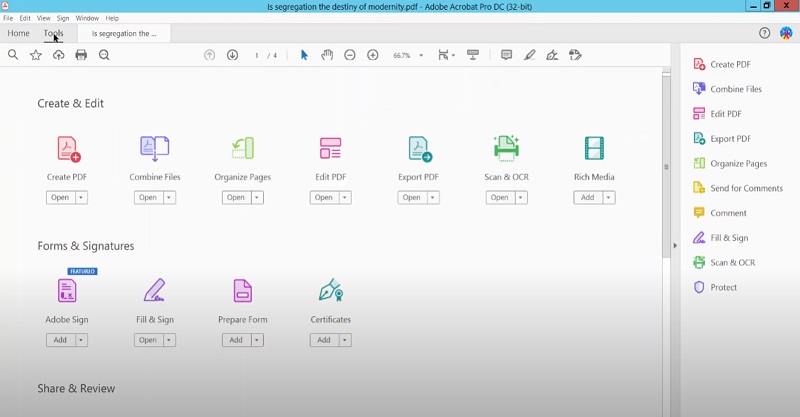Go to previous page with up arrow
This screenshot has height=417, width=800.
click(x=209, y=55)
